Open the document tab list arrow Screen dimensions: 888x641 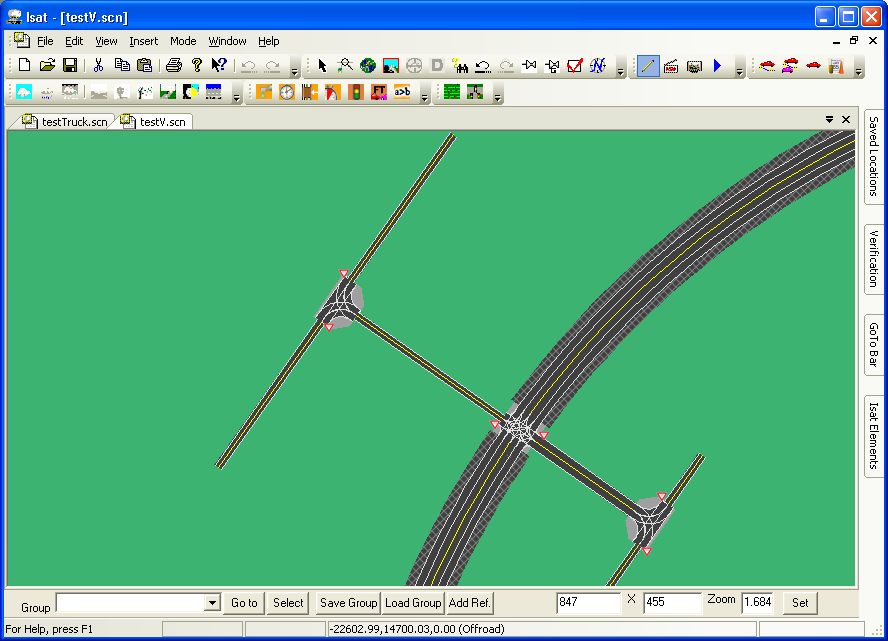(829, 120)
